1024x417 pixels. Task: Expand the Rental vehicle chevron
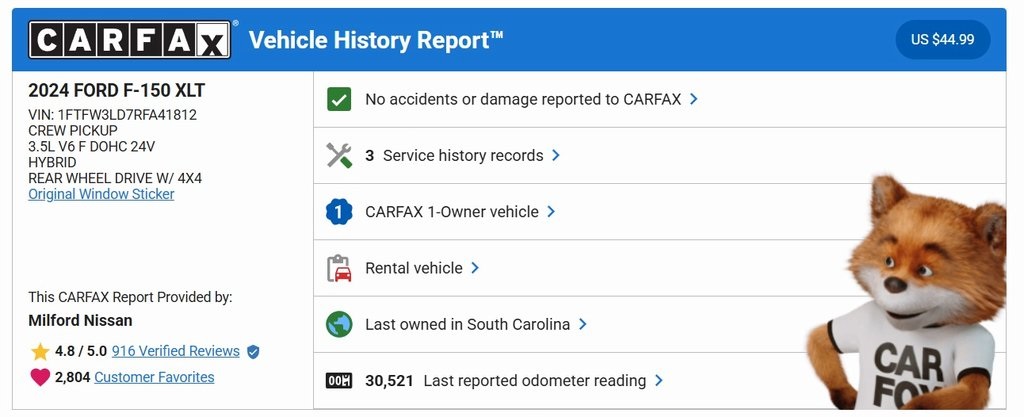(x=475, y=268)
